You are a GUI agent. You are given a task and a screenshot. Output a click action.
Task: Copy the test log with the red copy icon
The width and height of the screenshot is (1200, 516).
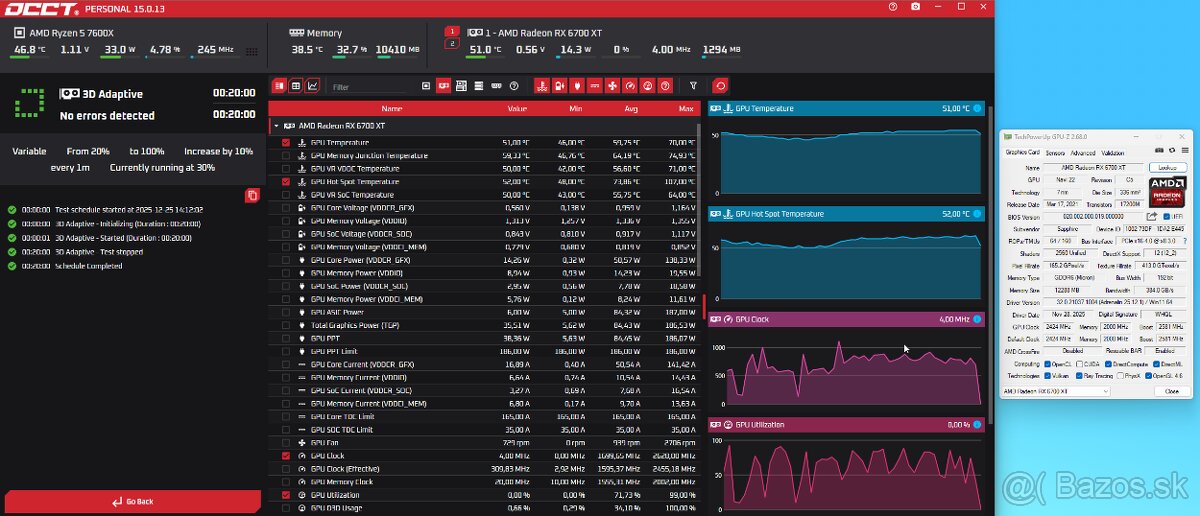pos(252,195)
